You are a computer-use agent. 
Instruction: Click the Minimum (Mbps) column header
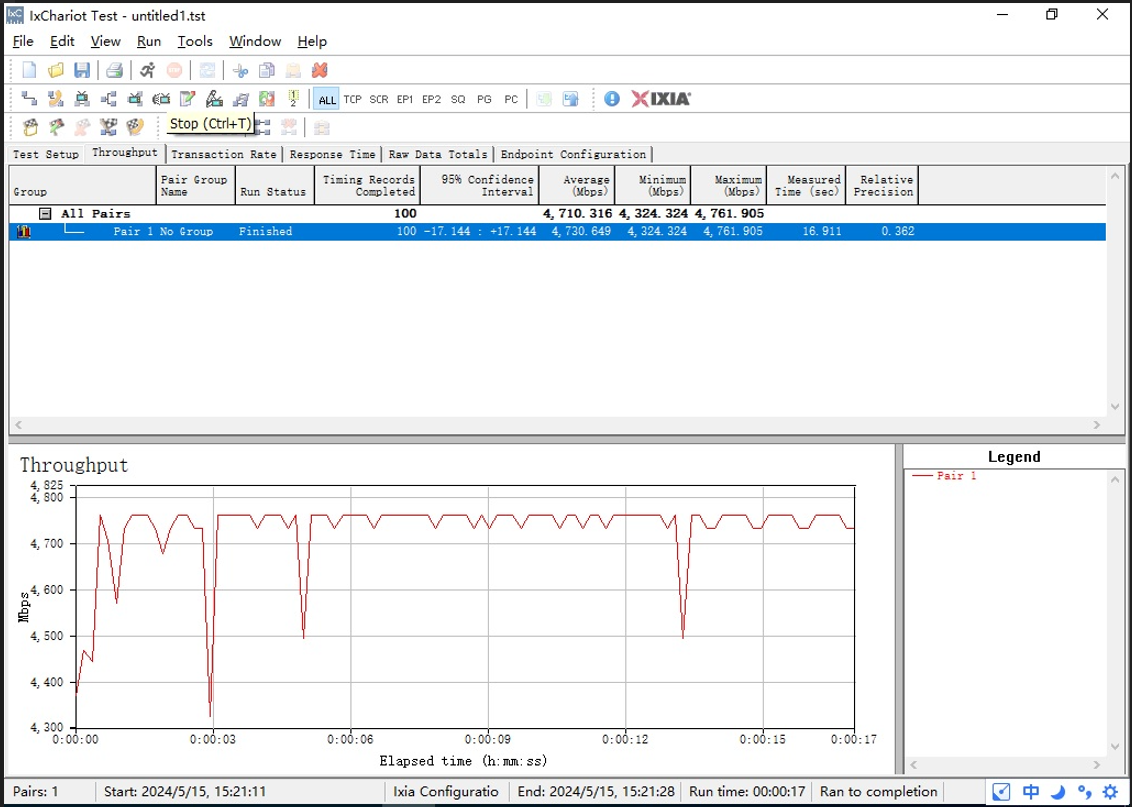(653, 186)
